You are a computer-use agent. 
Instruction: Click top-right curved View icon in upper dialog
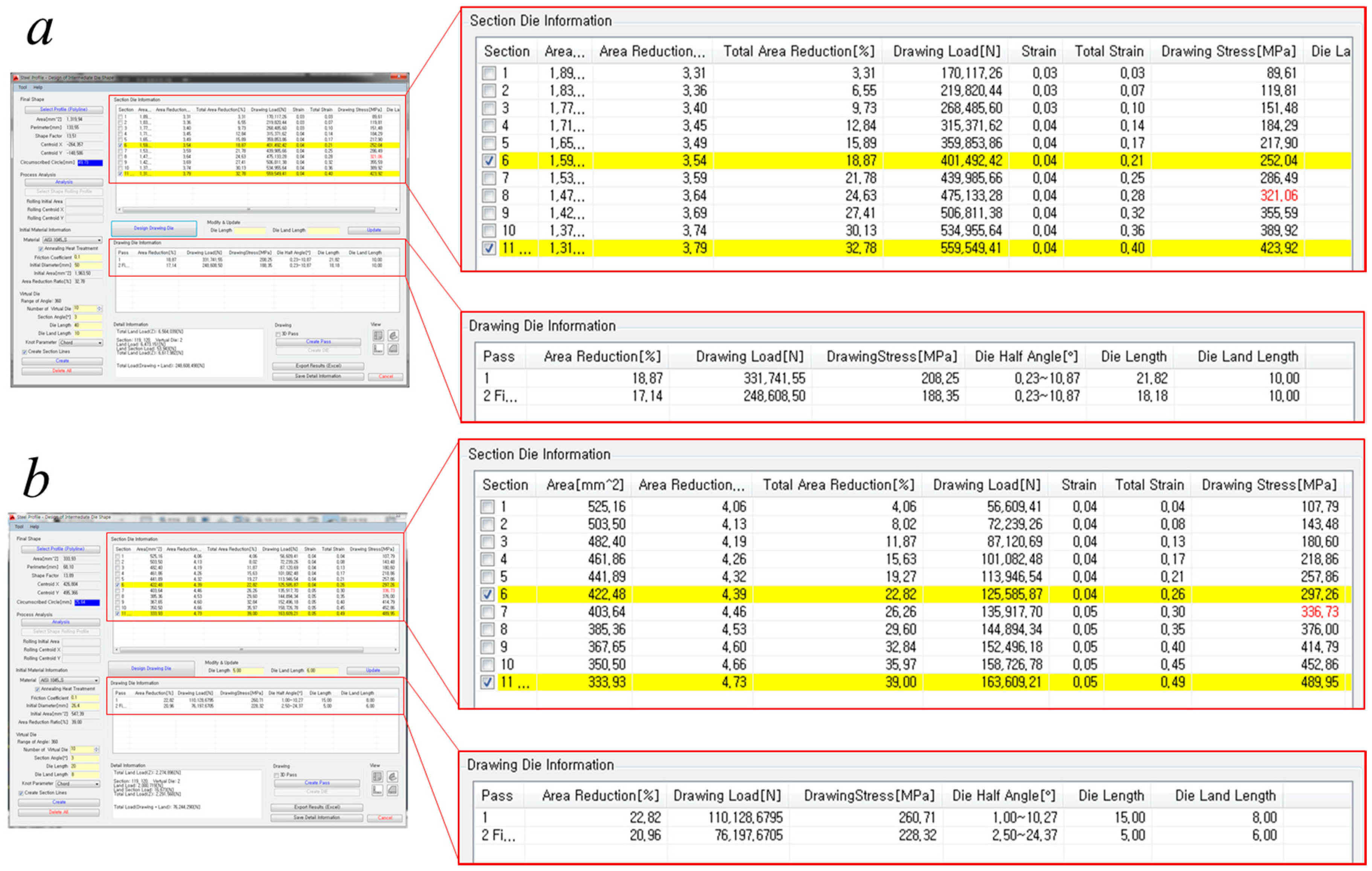coord(393,336)
